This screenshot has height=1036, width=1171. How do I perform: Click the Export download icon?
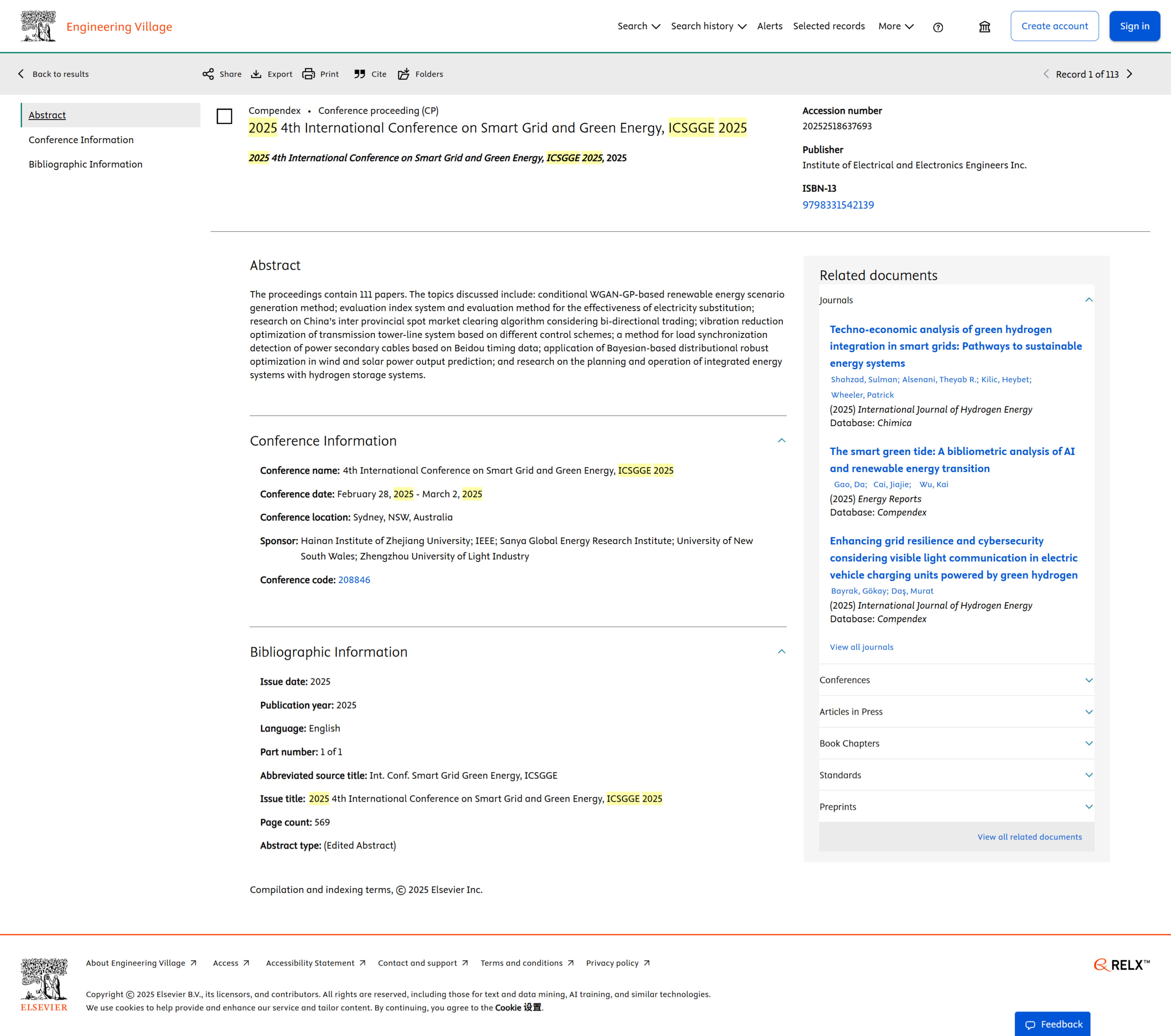256,74
